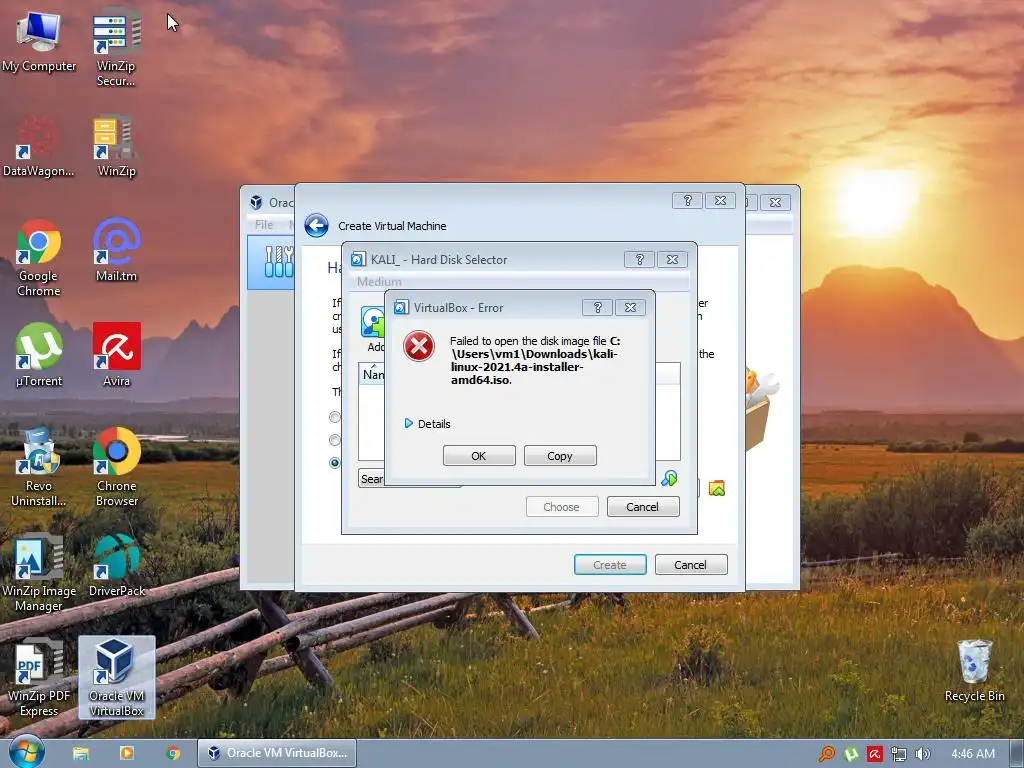Click the Tools icon in VirtualBox Manager sidebar
This screenshot has width=1024, height=768.
[278, 261]
